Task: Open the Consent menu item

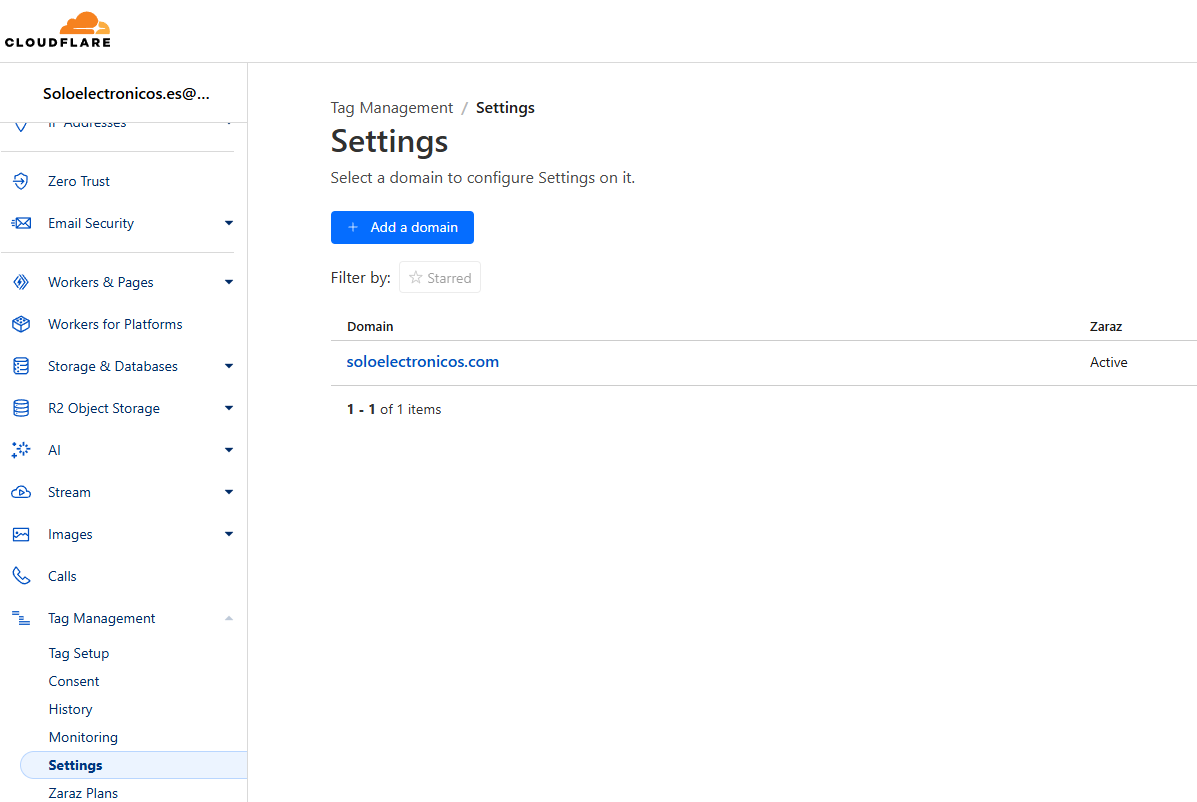Action: 74,681
